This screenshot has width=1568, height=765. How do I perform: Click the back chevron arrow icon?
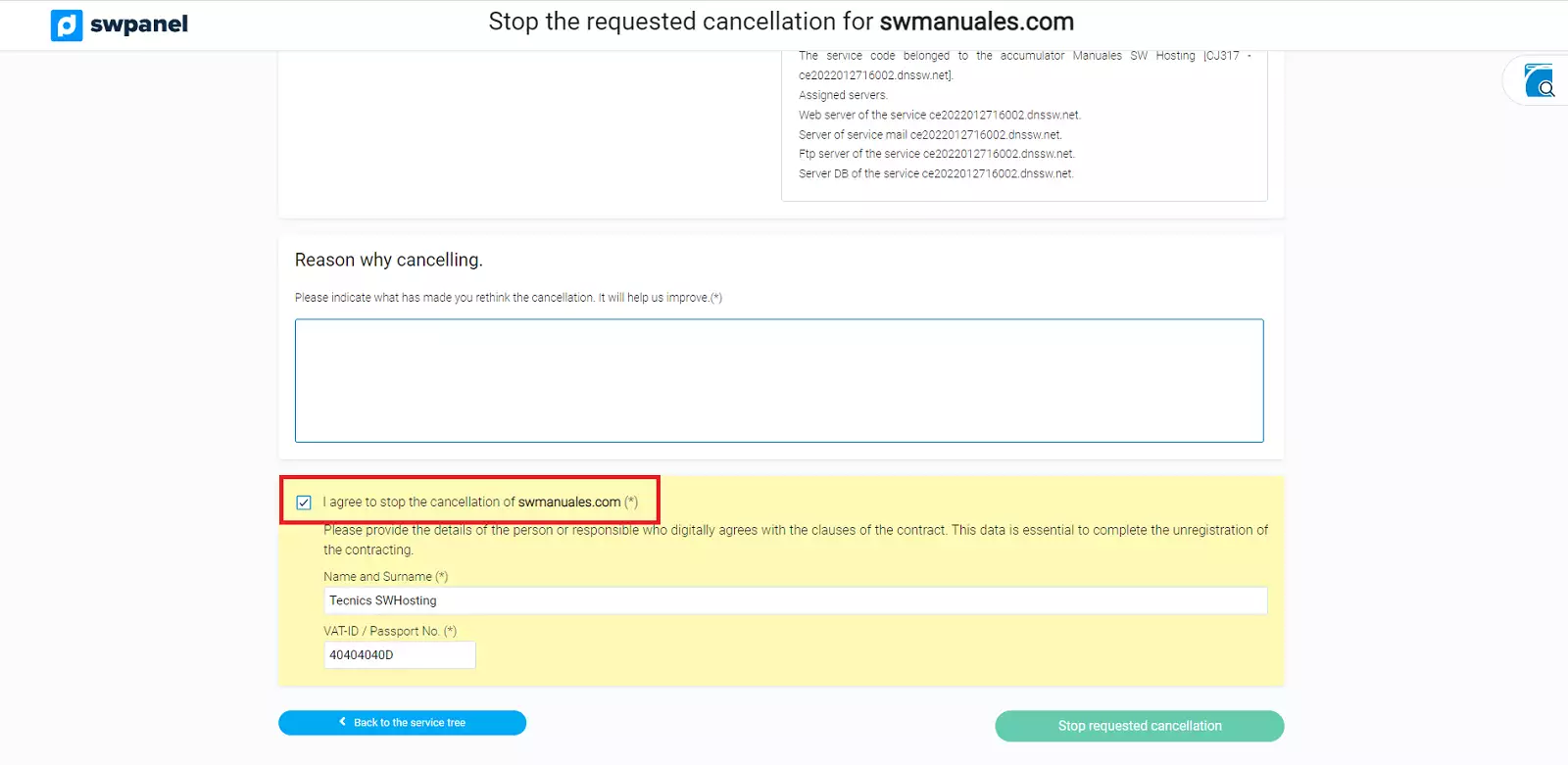tap(342, 722)
